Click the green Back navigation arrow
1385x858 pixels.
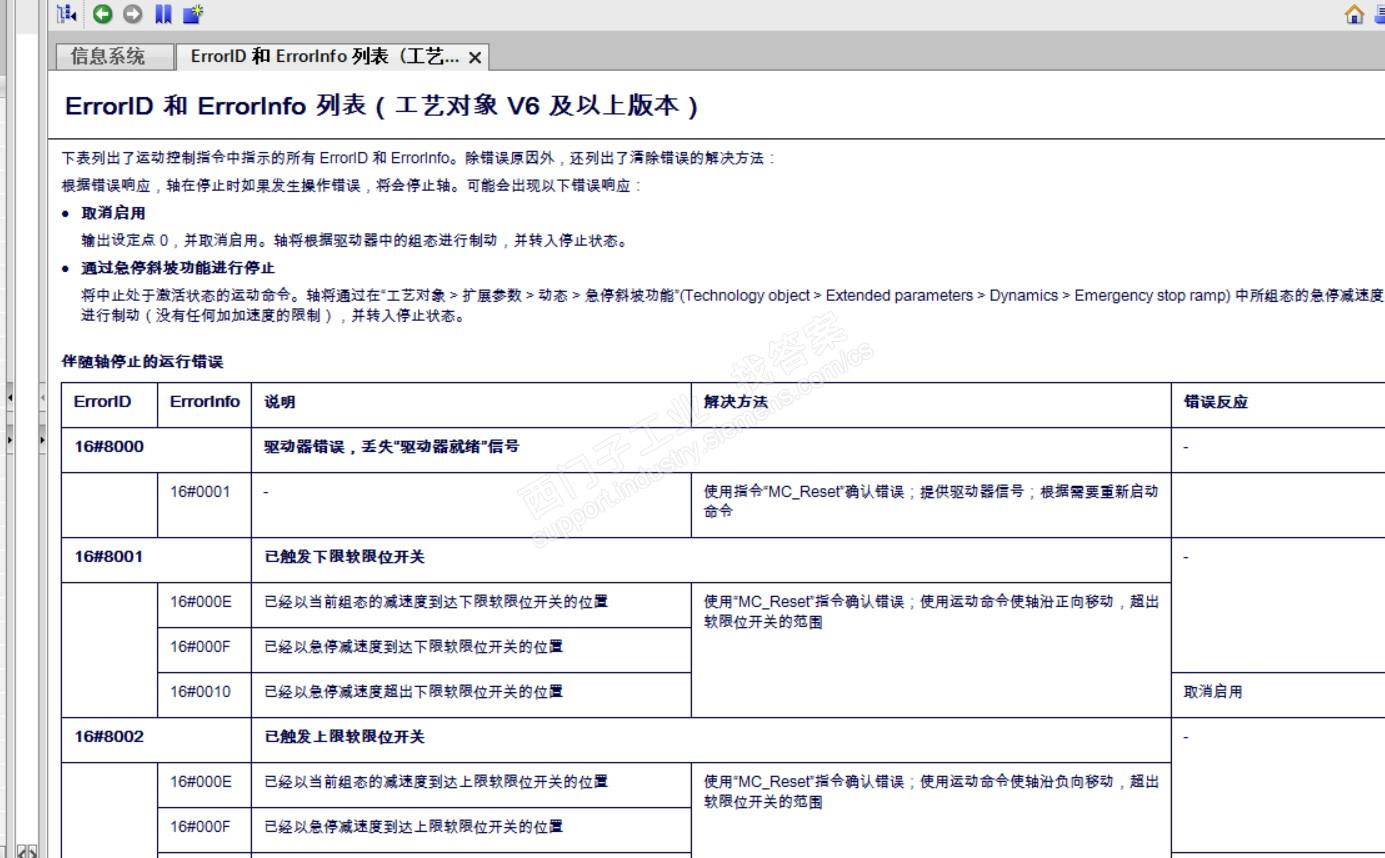tap(102, 14)
